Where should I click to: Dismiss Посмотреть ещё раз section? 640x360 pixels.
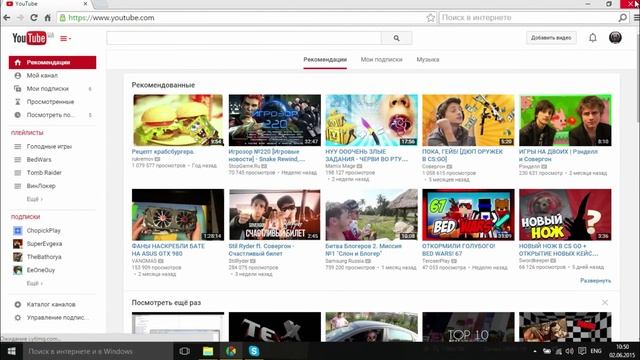tap(604, 302)
